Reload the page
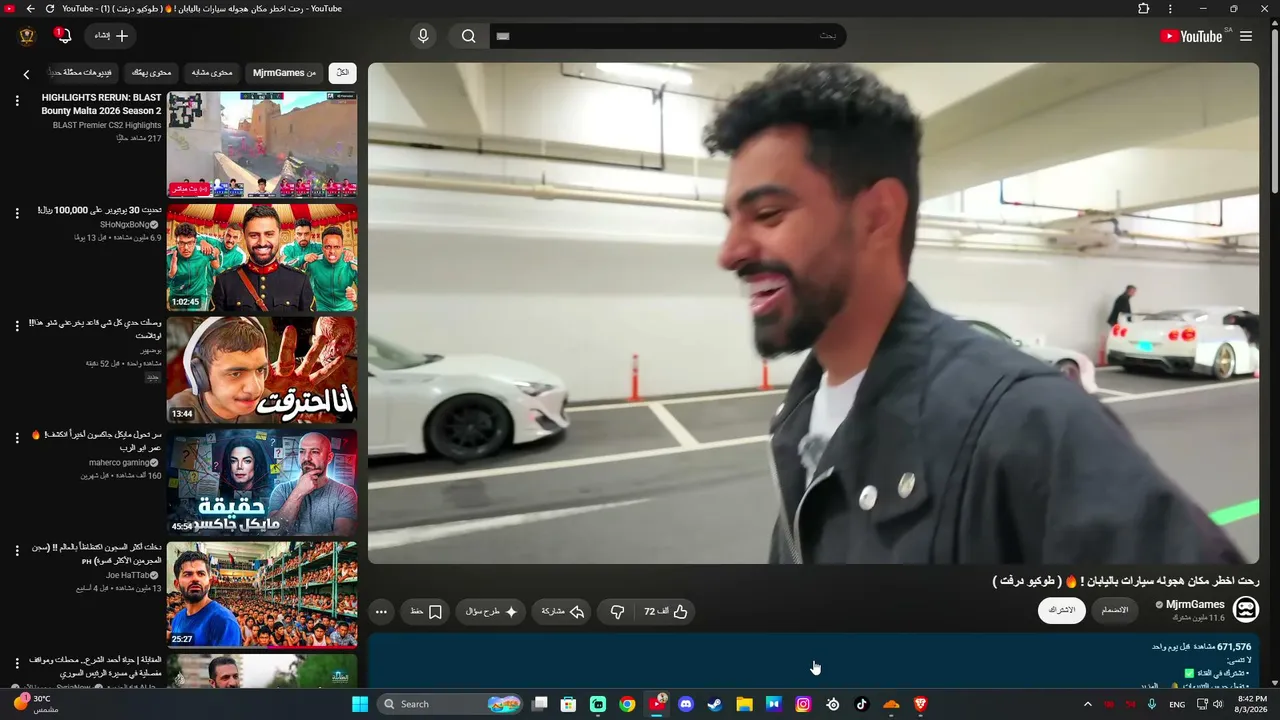The width and height of the screenshot is (1280, 720). click(x=49, y=9)
